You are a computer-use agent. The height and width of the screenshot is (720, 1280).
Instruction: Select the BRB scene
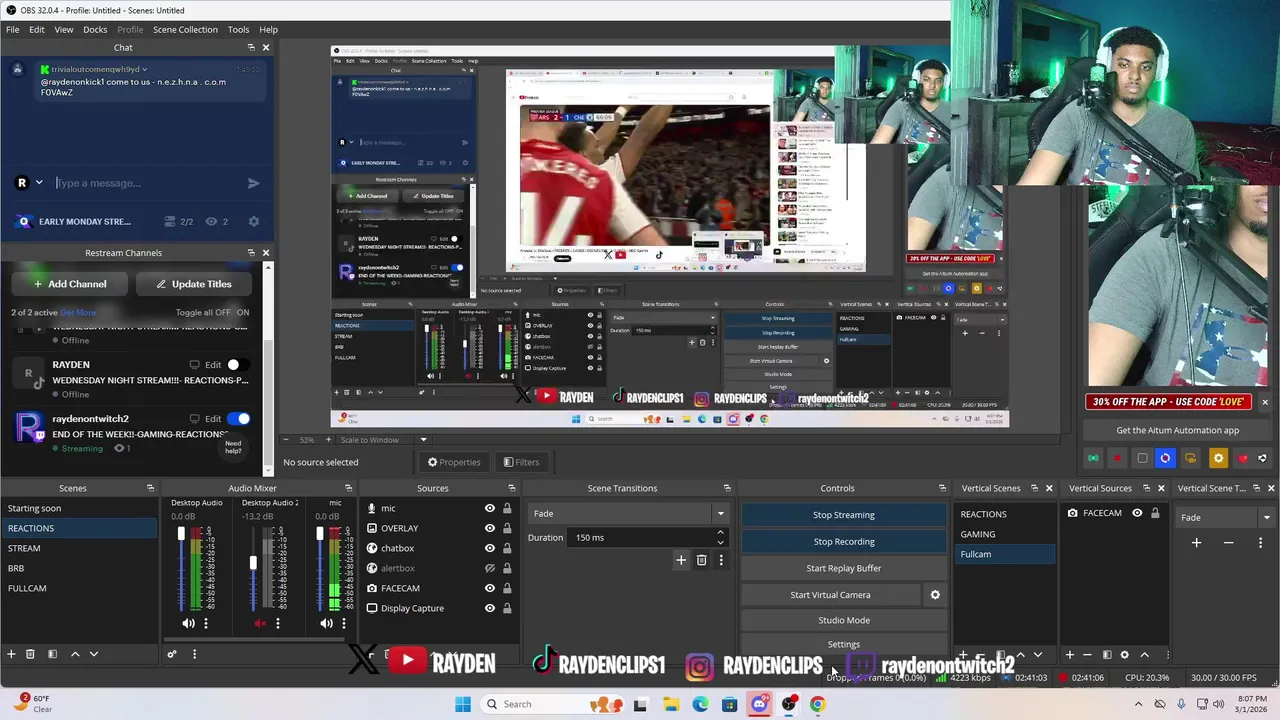pyautogui.click(x=78, y=568)
